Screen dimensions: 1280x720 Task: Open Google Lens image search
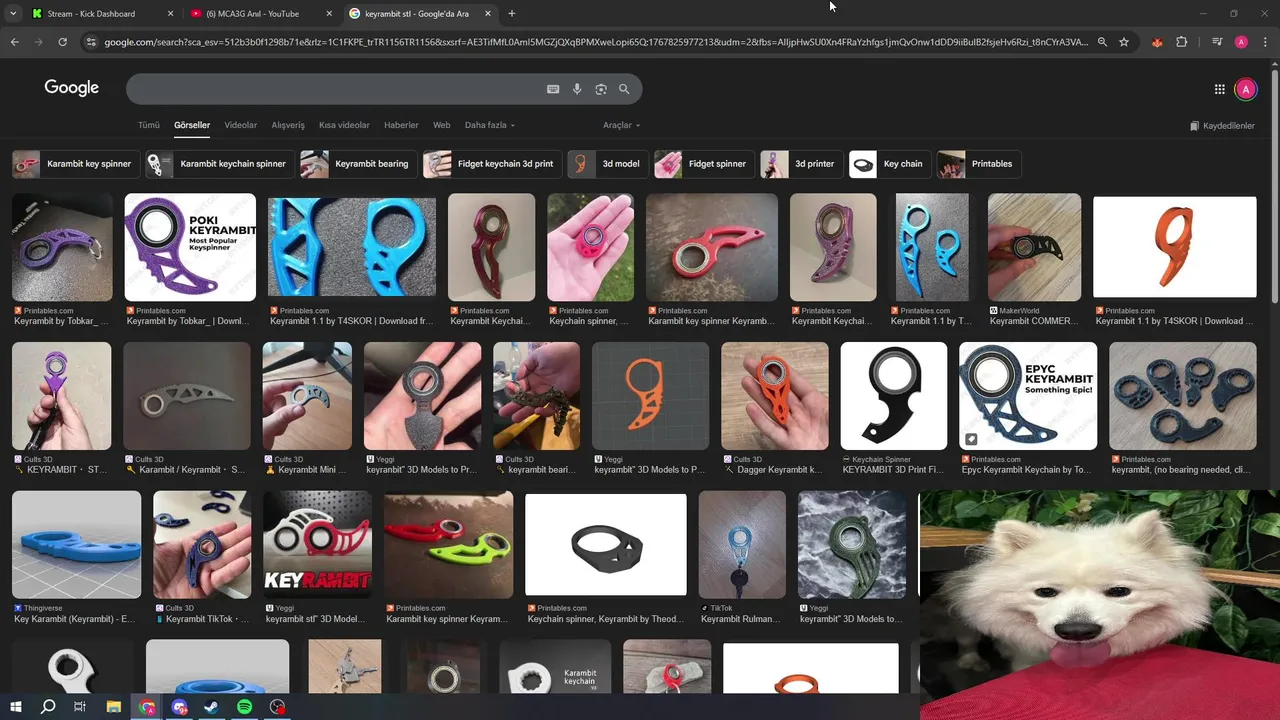(601, 89)
